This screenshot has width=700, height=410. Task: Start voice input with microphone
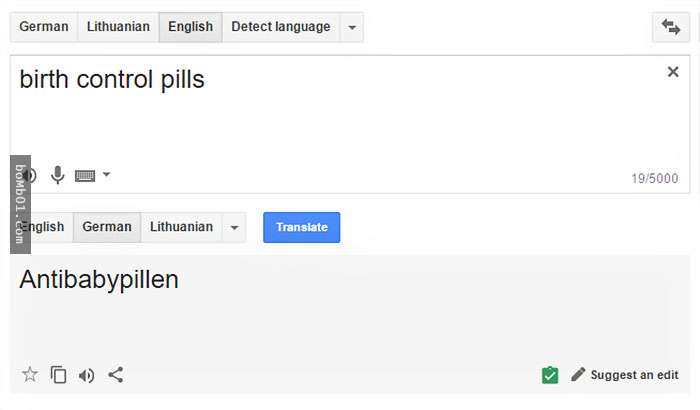[x=58, y=176]
